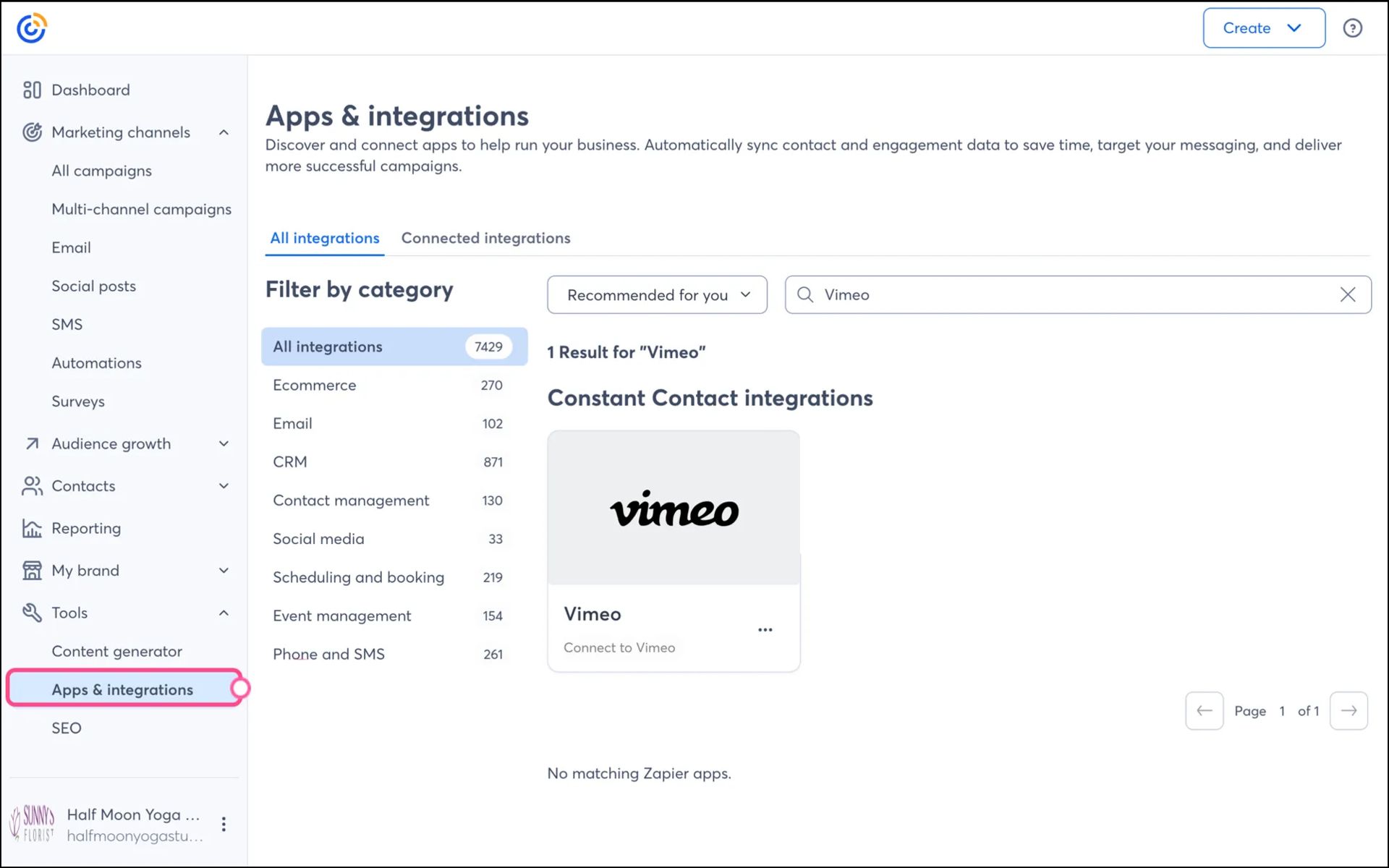Image resolution: width=1389 pixels, height=868 pixels.
Task: Open SMS in sidebar
Action: 67,324
